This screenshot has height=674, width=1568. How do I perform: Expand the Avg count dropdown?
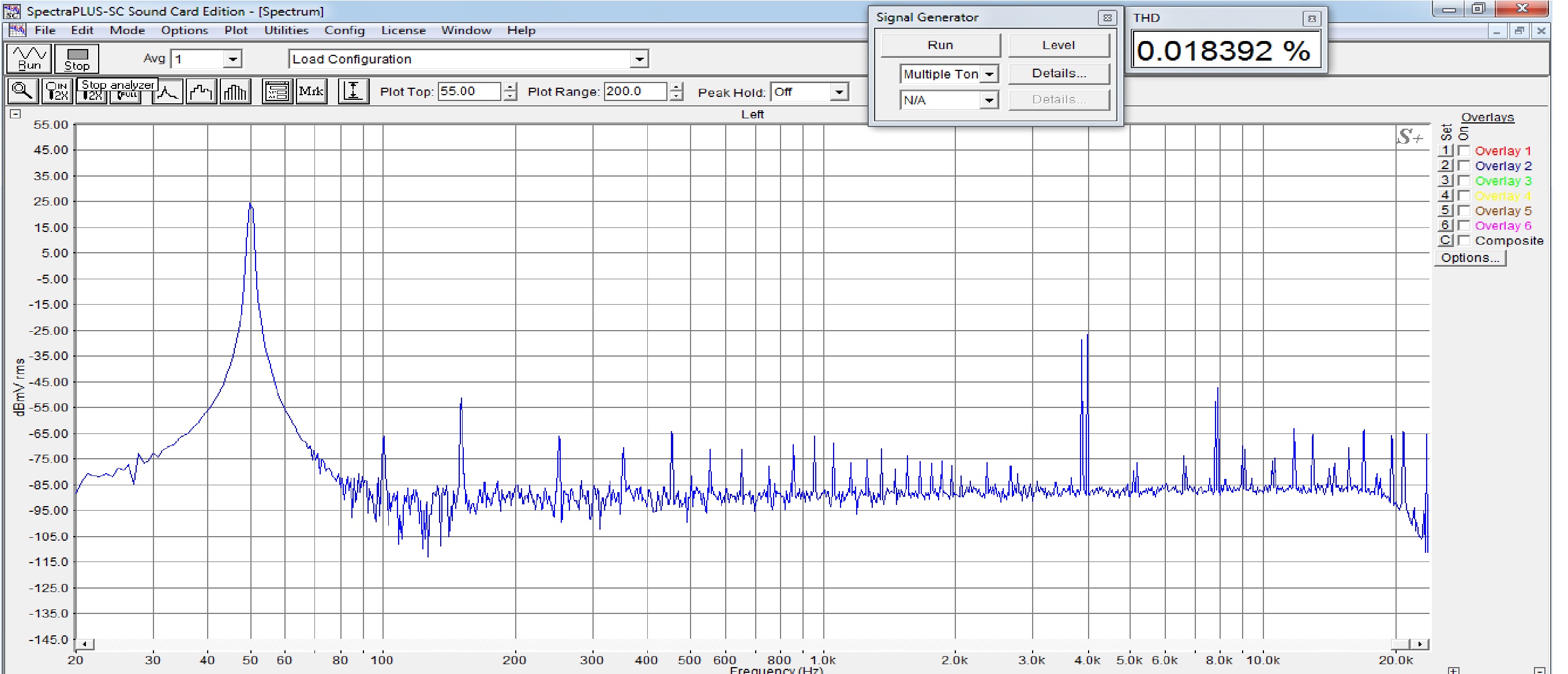click(x=232, y=59)
